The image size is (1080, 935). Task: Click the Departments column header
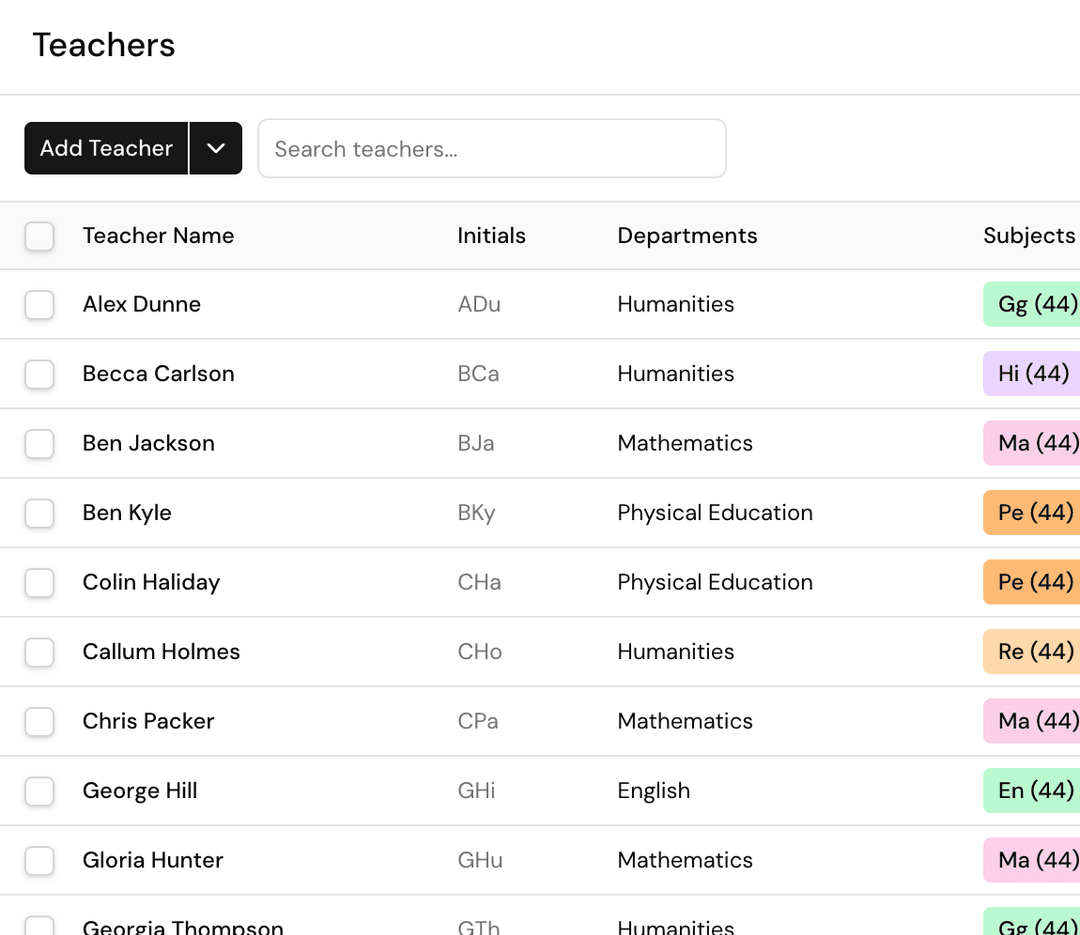687,236
